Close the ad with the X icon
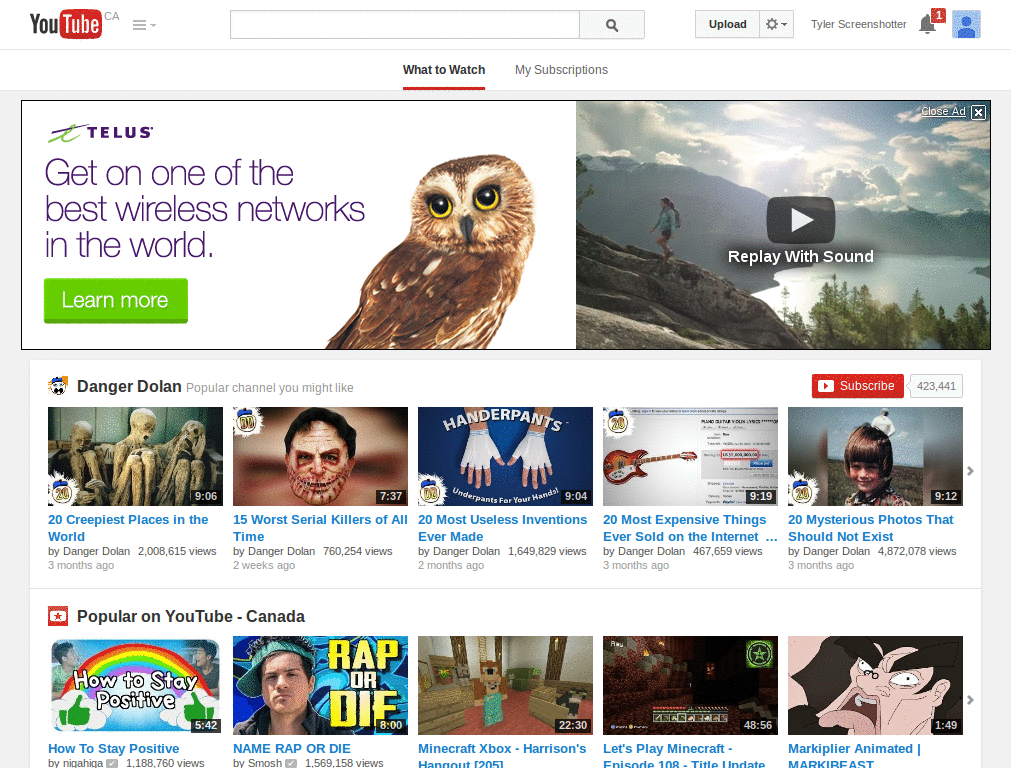The width and height of the screenshot is (1024, 768). [978, 112]
